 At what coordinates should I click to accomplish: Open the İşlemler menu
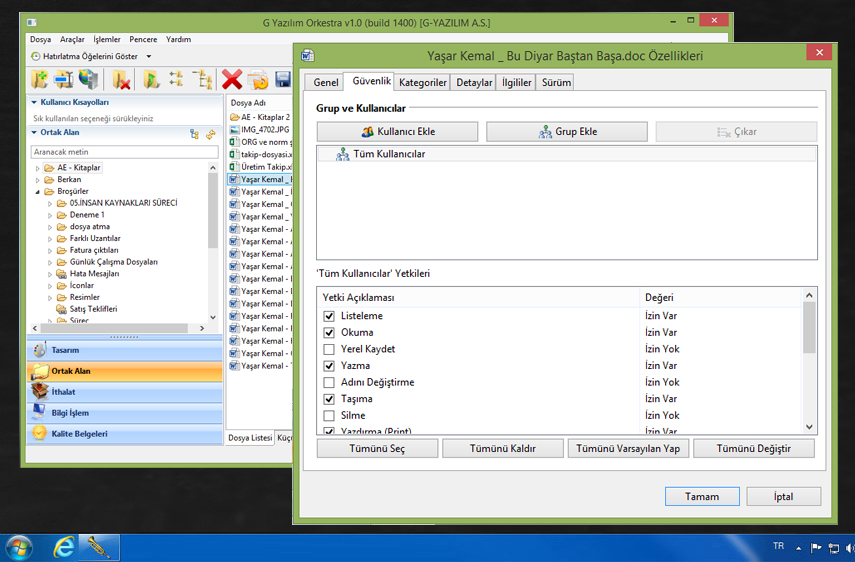(x=106, y=40)
